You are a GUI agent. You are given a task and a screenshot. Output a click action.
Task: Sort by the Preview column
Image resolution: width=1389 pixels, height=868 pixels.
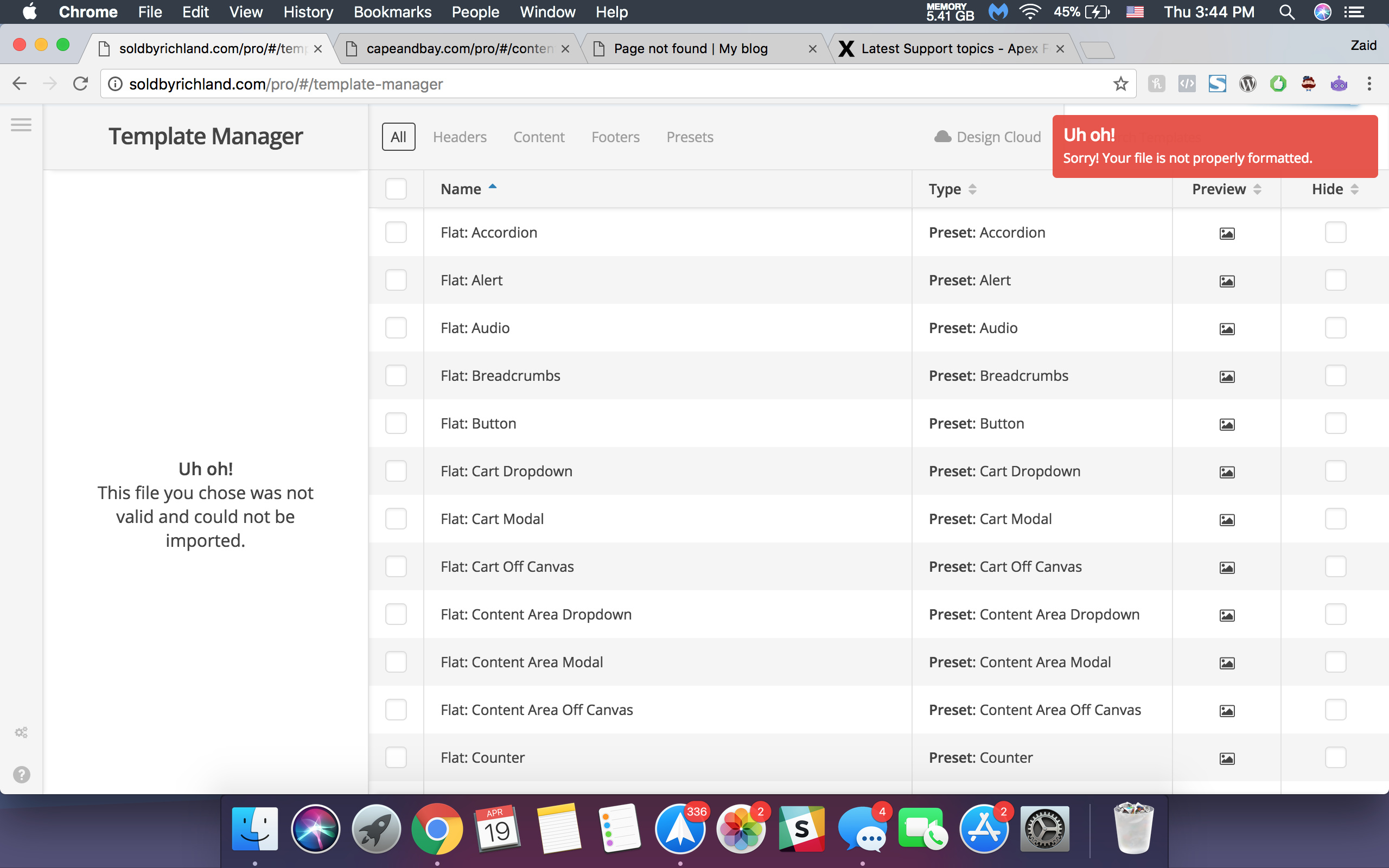coord(1226,189)
